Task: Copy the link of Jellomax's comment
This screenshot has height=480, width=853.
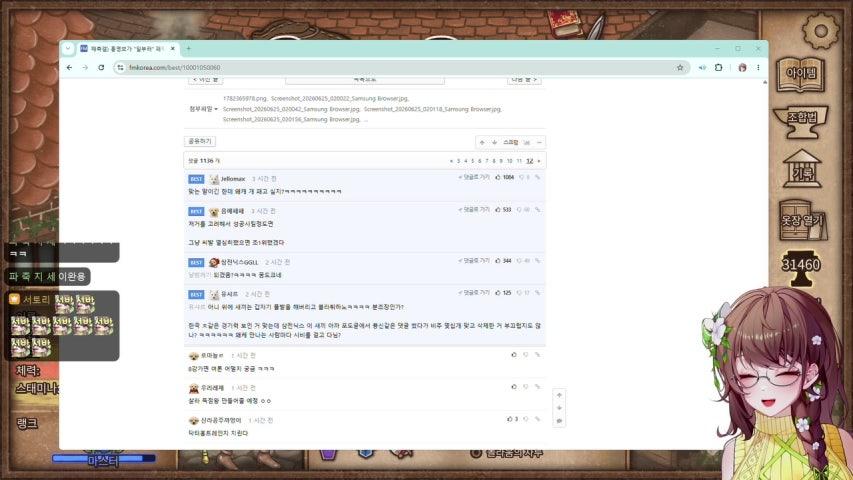Action: pyautogui.click(x=537, y=177)
